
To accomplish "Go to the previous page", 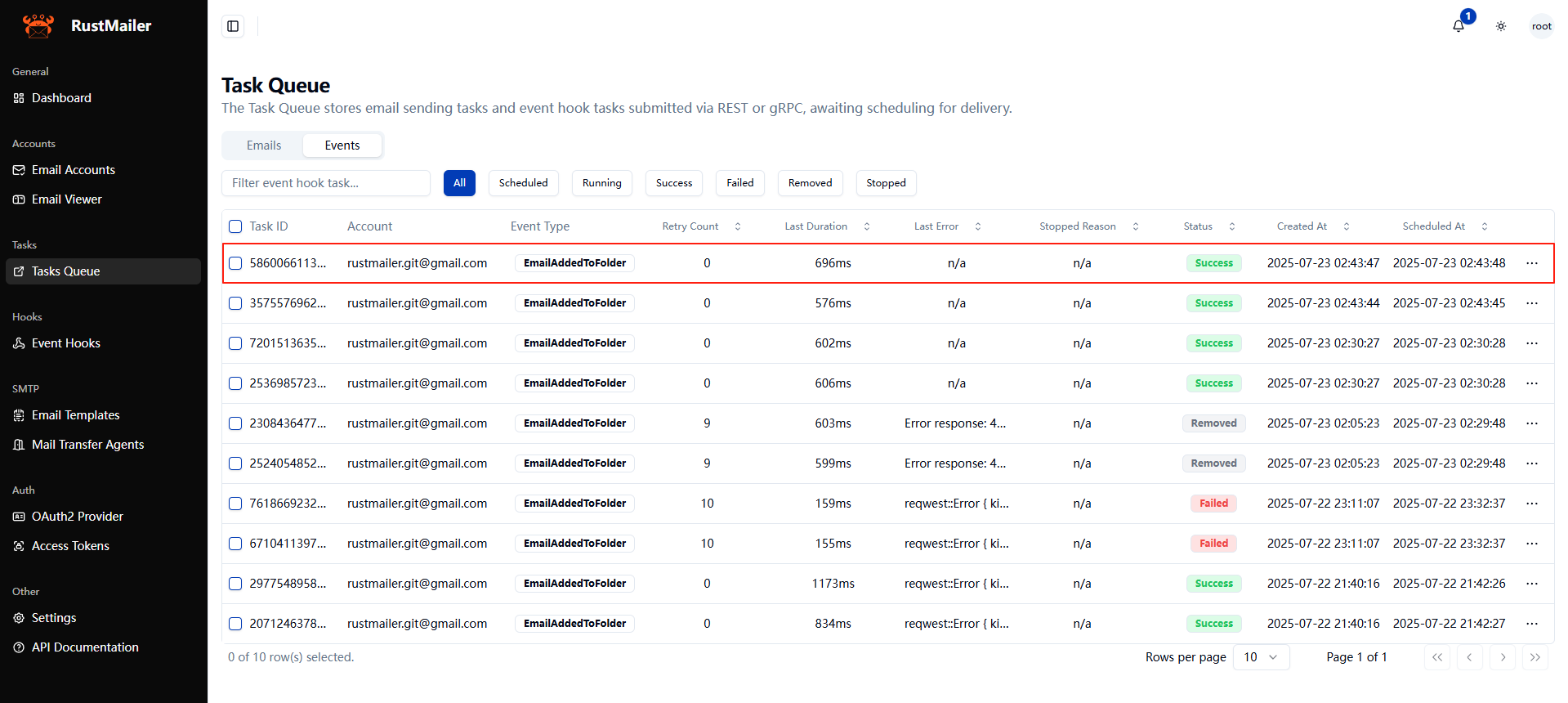I will 1470,657.
